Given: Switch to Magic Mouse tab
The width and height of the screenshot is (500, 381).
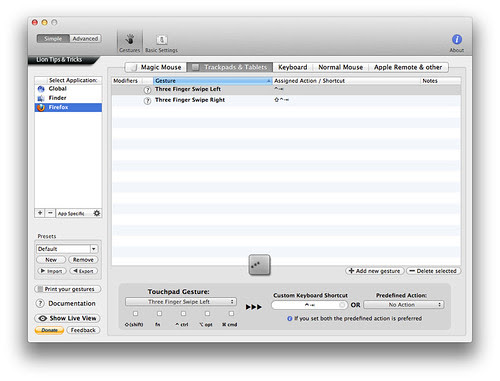Looking at the screenshot, I should pyautogui.click(x=156, y=67).
